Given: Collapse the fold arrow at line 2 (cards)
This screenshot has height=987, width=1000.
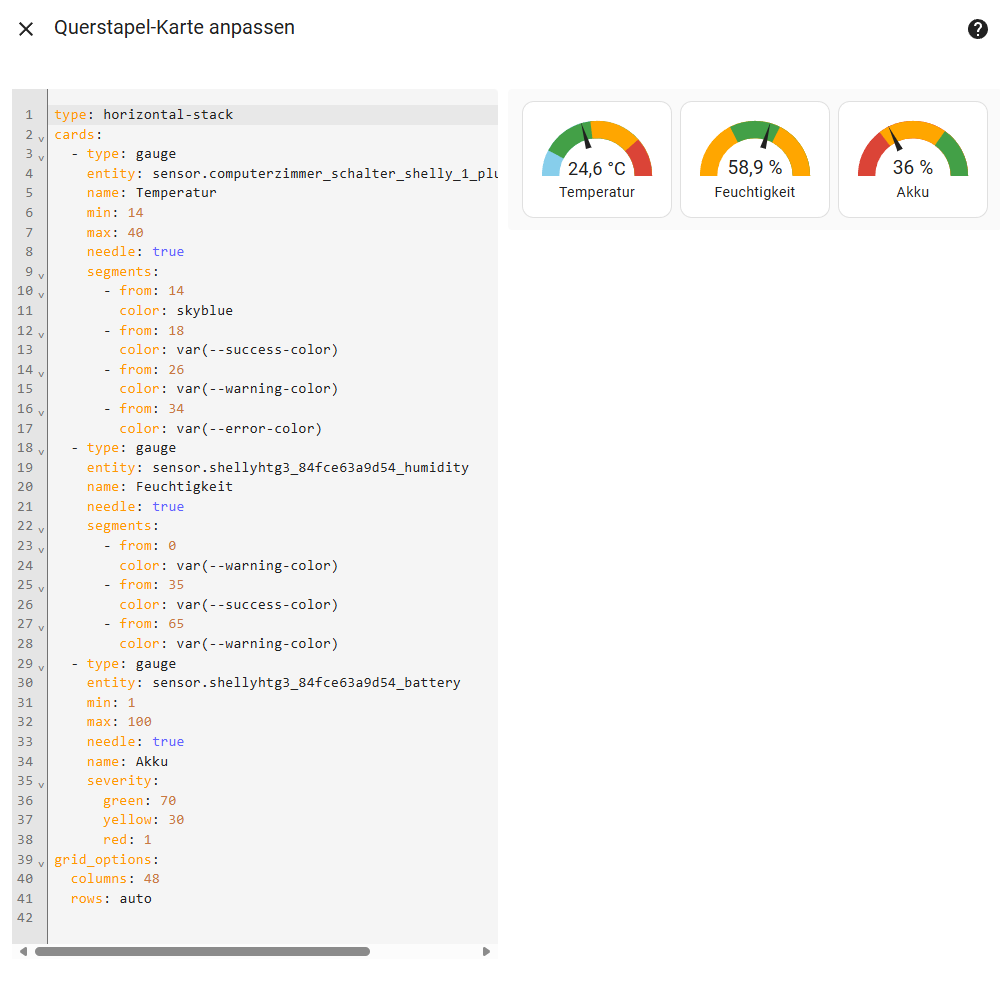Looking at the screenshot, I should pyautogui.click(x=41, y=138).
